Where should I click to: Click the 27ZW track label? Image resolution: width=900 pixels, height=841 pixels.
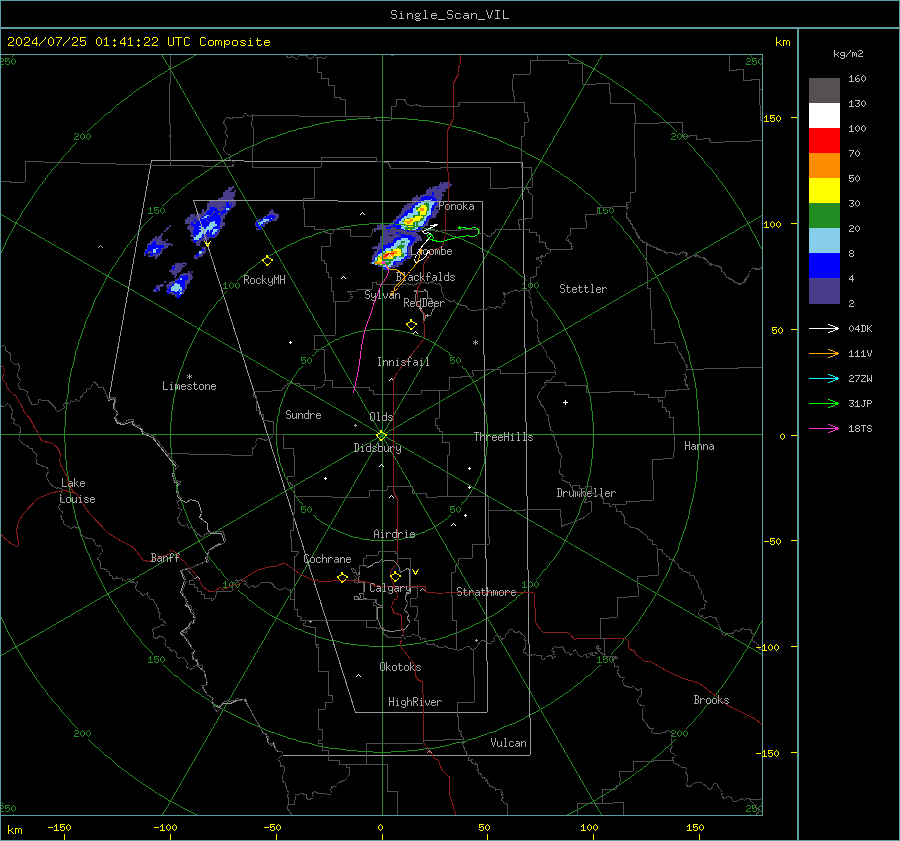[x=860, y=379]
